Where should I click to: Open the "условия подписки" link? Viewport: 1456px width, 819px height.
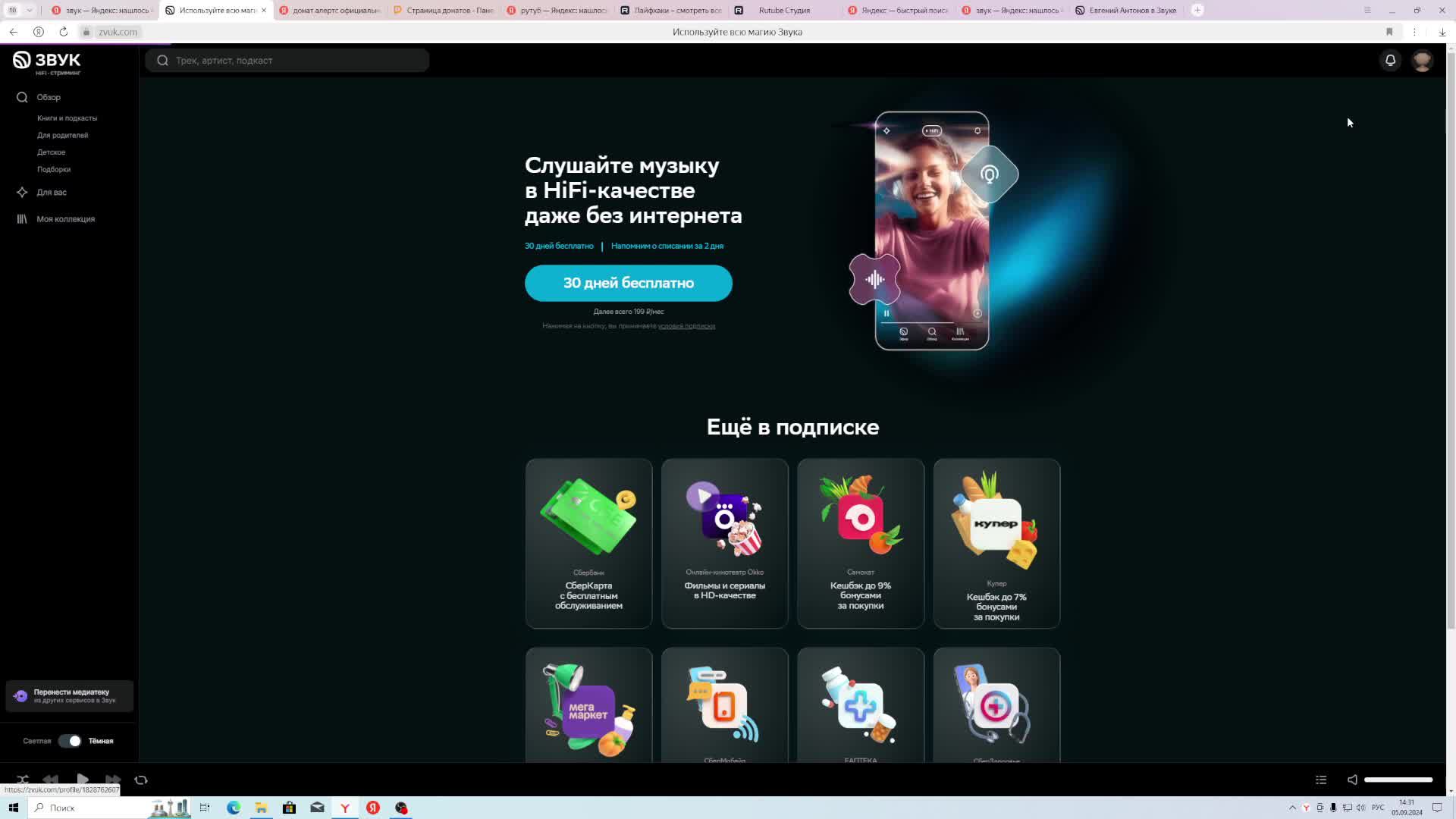(x=686, y=326)
